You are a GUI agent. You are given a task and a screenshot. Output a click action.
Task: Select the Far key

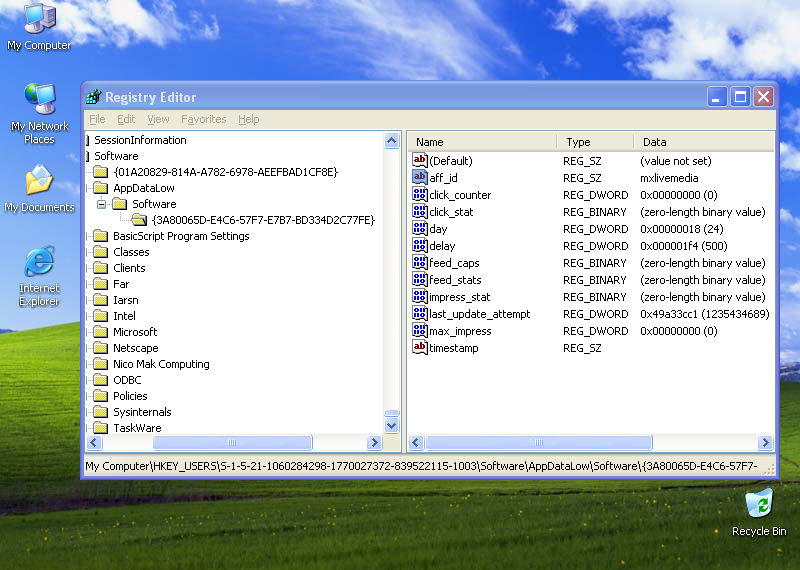point(121,284)
